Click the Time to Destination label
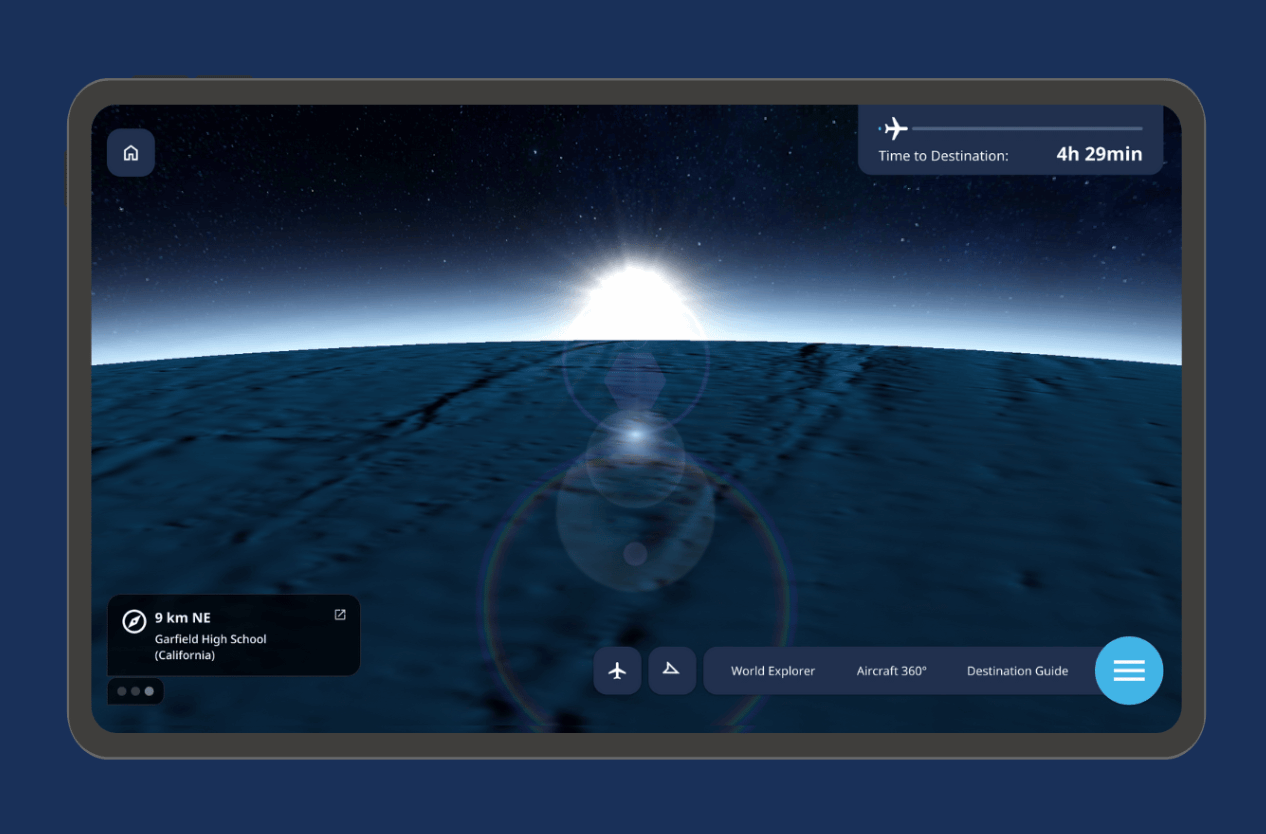The height and width of the screenshot is (834, 1266). 943,156
